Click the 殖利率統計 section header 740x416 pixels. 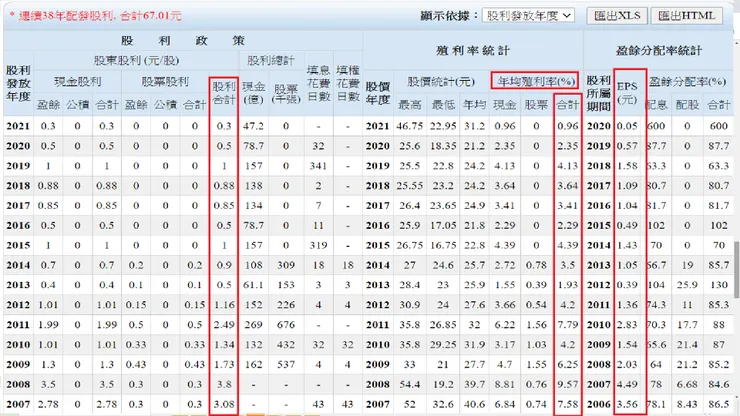[x=472, y=51]
